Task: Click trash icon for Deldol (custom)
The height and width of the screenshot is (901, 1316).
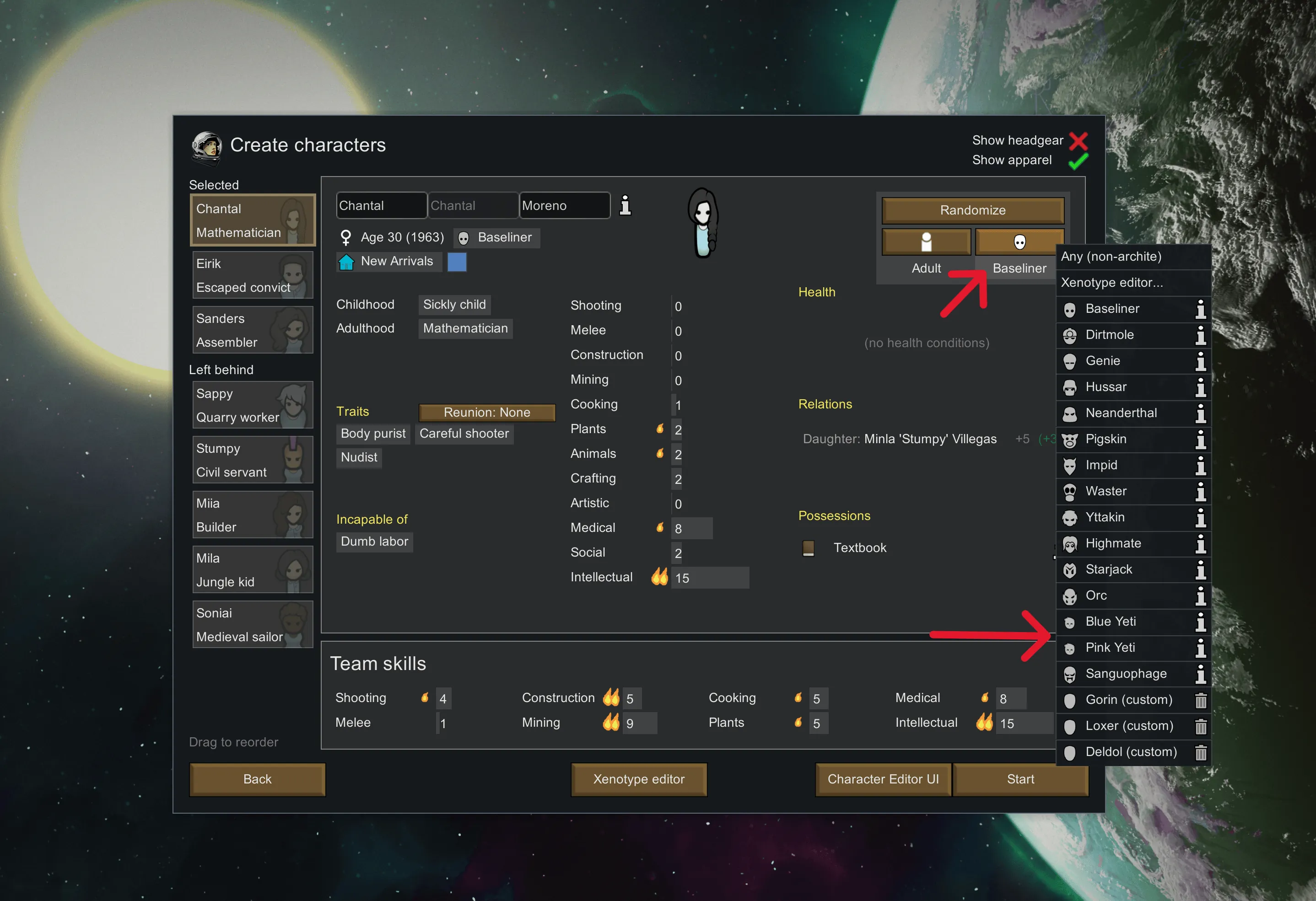Action: point(1201,752)
